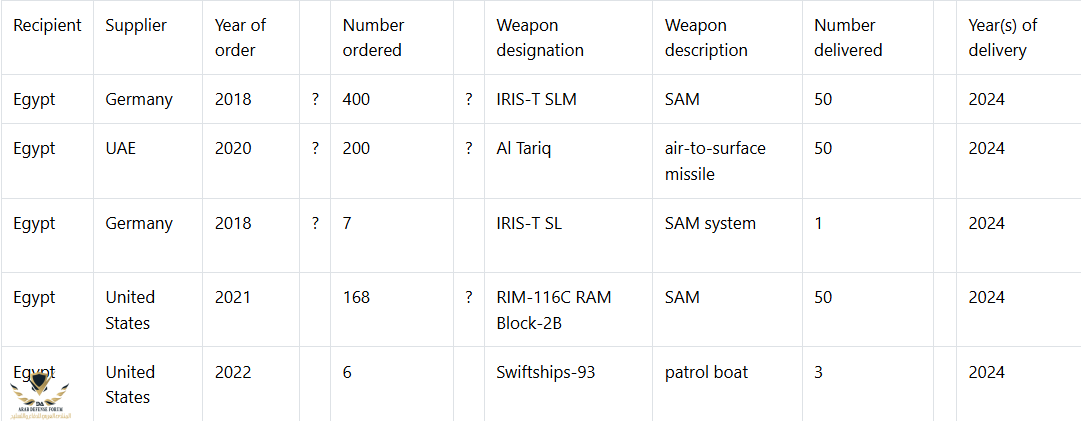Click the Al Tariq weapon cell
The image size is (1081, 421).
pos(524,148)
